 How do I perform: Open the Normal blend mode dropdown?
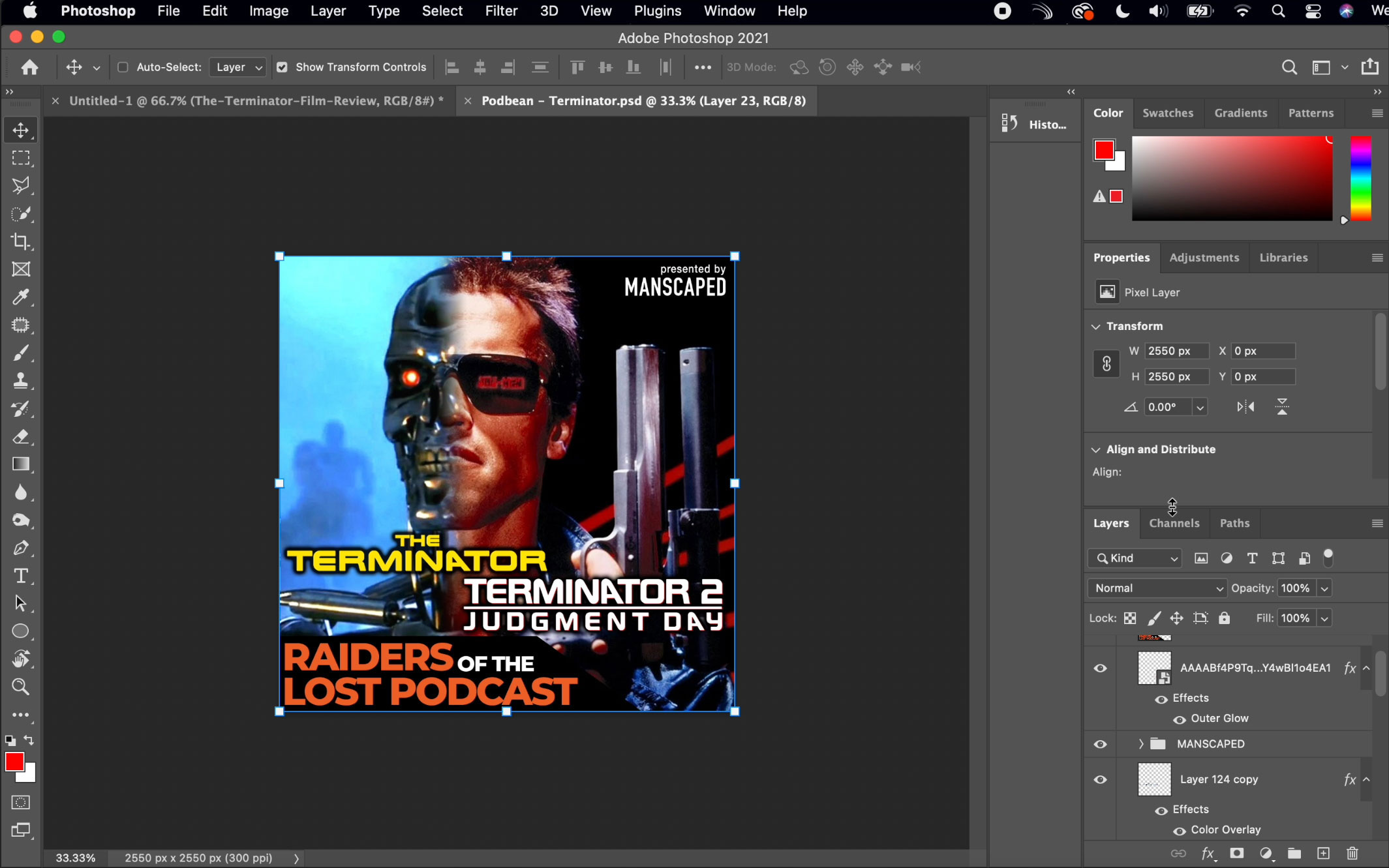1157,588
